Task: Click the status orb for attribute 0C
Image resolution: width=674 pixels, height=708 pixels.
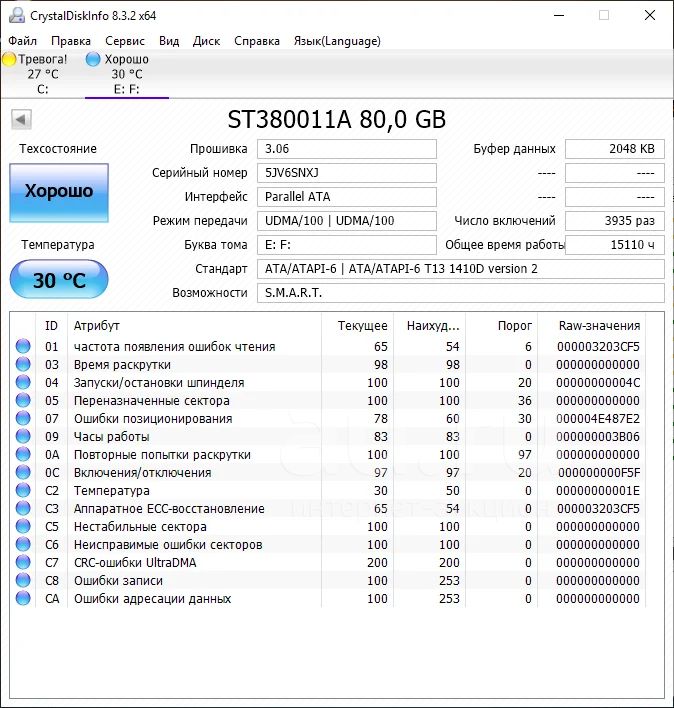Action: [23, 472]
